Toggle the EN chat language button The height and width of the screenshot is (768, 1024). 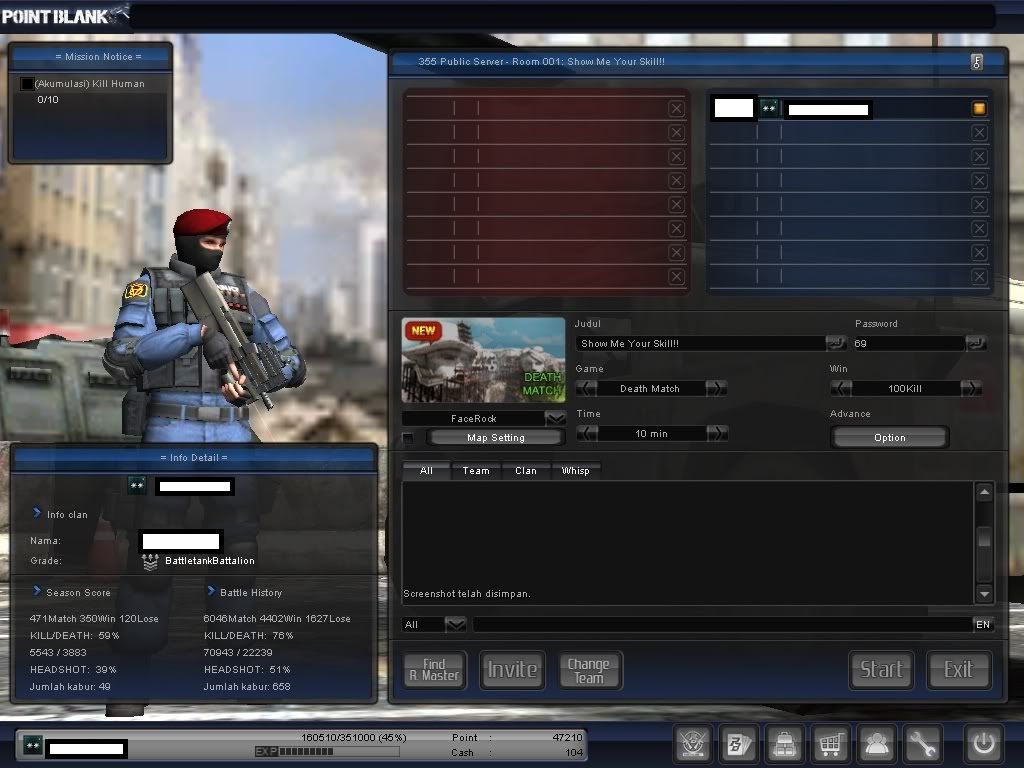(983, 624)
